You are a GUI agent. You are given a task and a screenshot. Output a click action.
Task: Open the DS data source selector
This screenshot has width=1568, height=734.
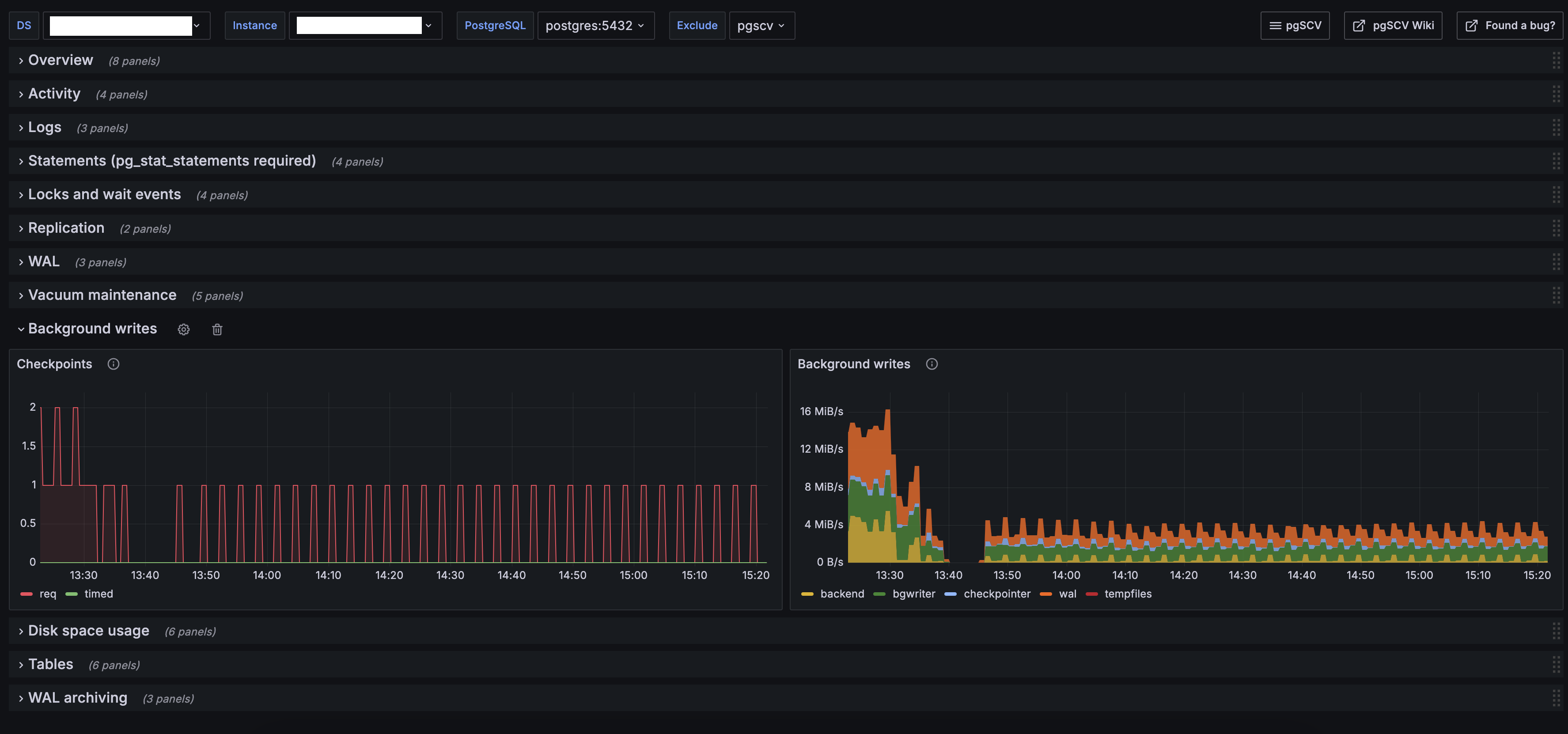click(x=126, y=26)
